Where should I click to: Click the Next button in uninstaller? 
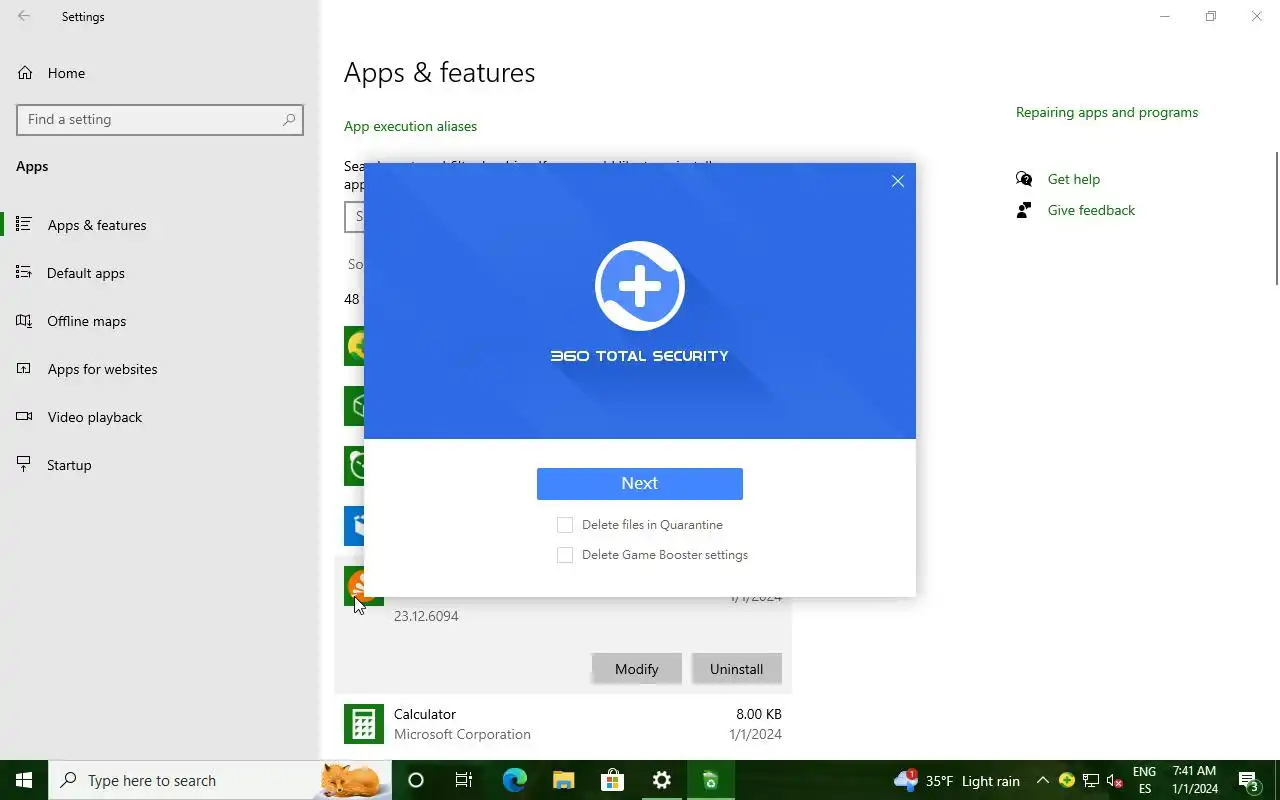point(640,483)
